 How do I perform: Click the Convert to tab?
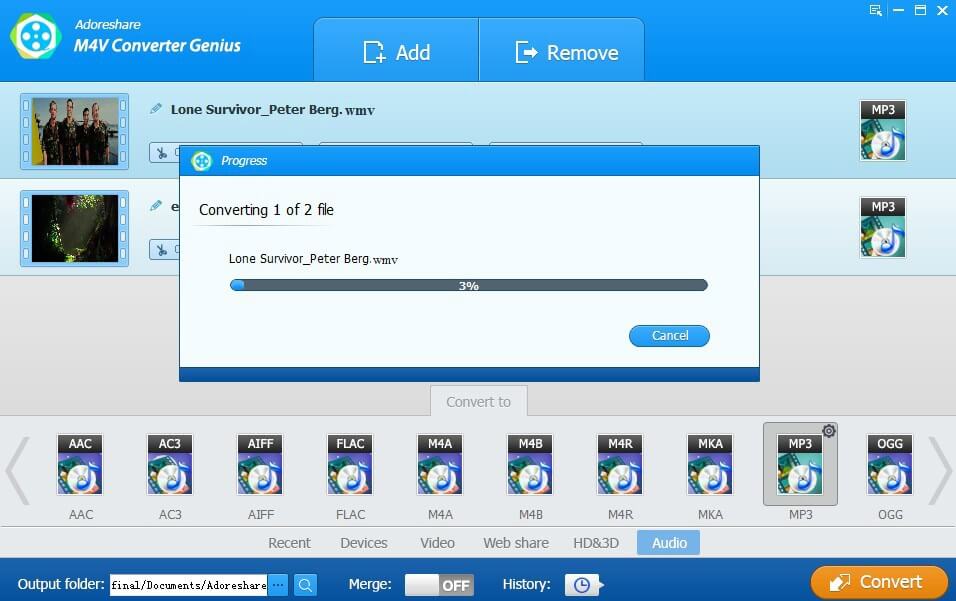point(479,402)
